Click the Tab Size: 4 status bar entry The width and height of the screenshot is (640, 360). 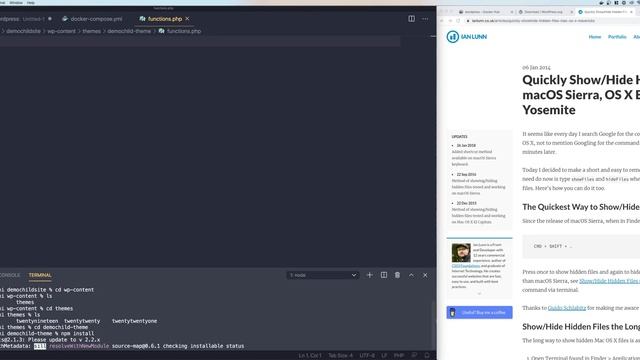pos(340,356)
